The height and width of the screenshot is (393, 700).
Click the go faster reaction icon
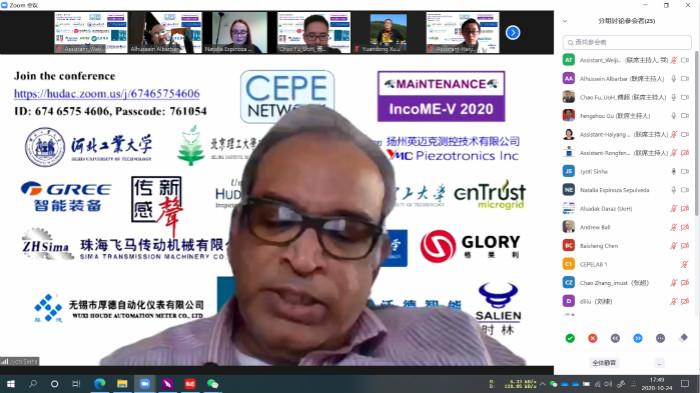(x=638, y=338)
